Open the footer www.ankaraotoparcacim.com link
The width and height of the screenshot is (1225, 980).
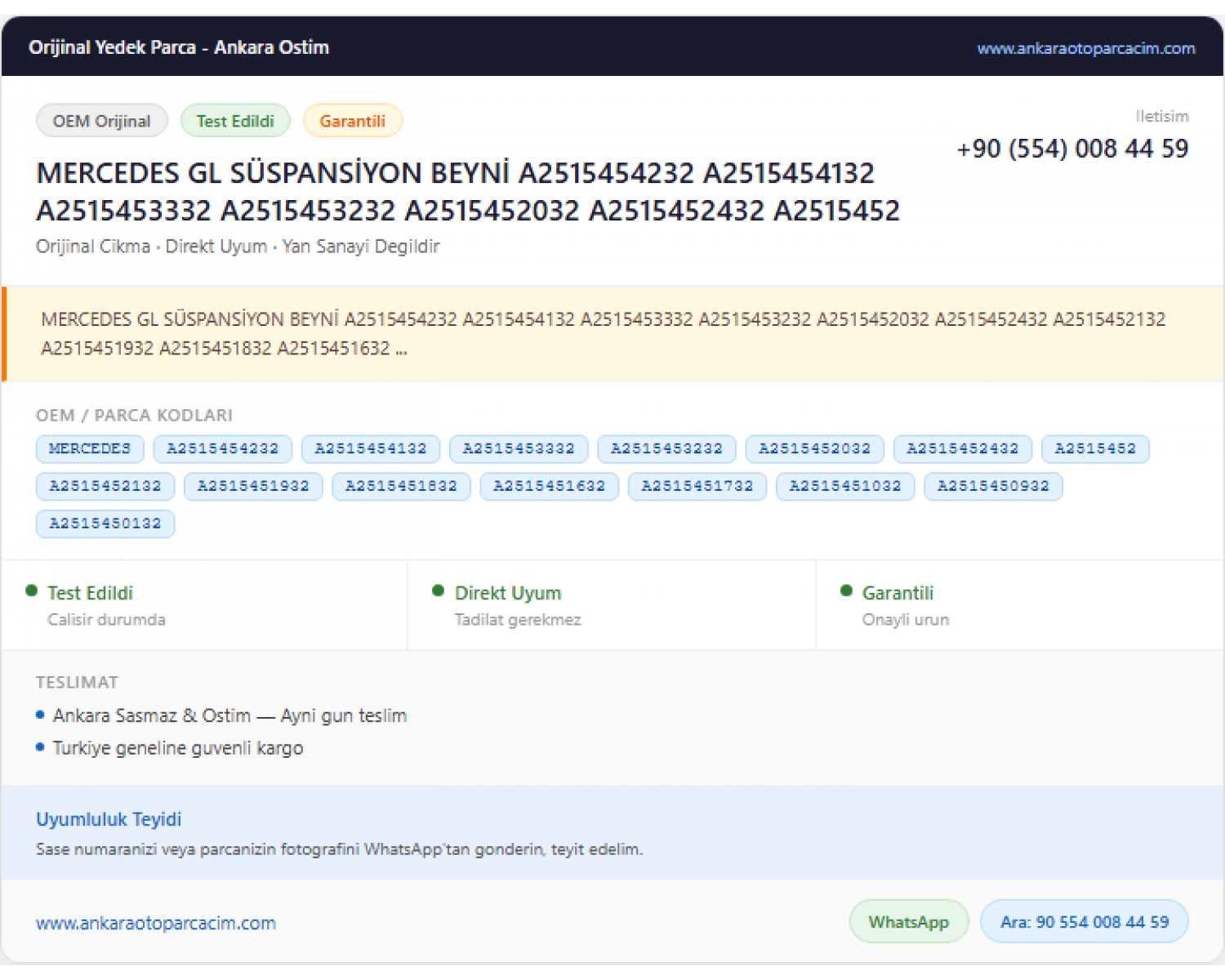156,923
